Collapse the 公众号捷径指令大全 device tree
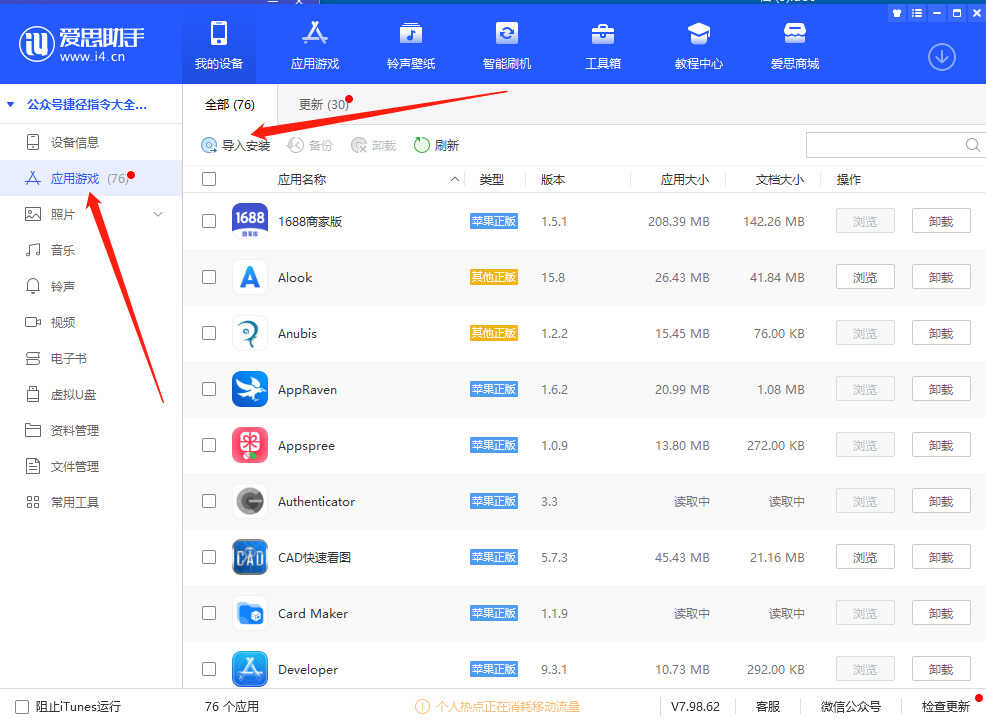986x723 pixels. pos(11,104)
